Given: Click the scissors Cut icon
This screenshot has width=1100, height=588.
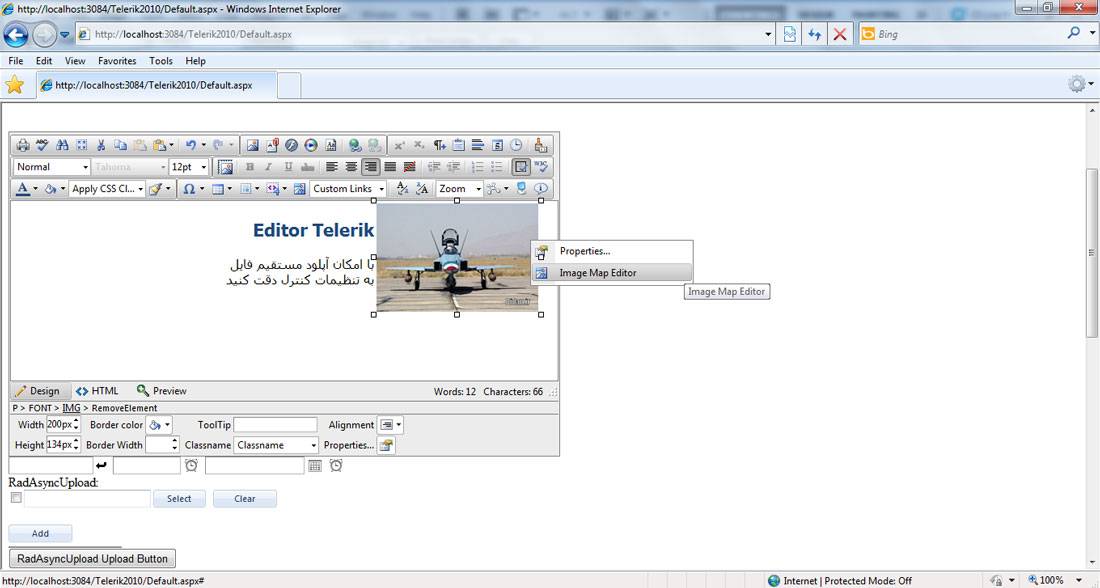Looking at the screenshot, I should click(x=101, y=145).
